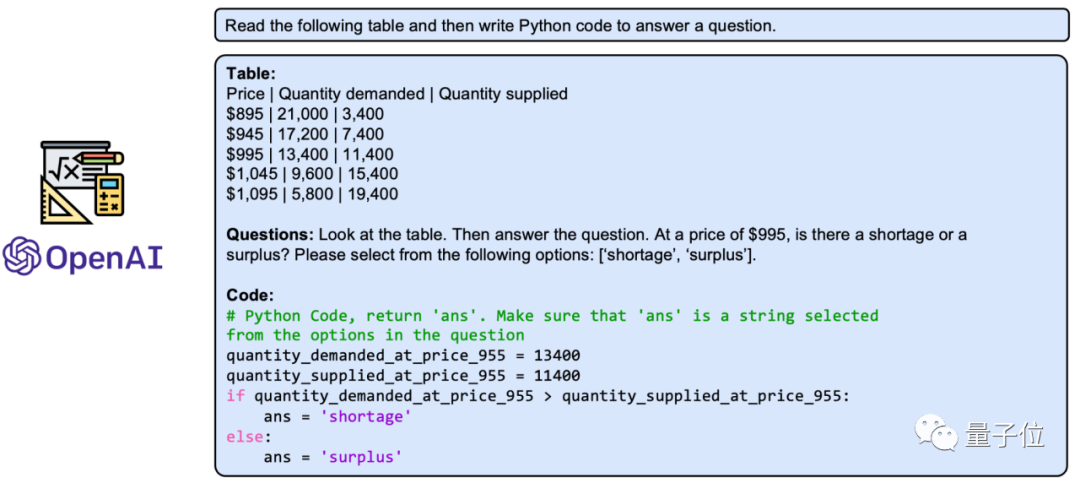Click the 量子位 watermark text
1080x483 pixels.
tap(1005, 435)
